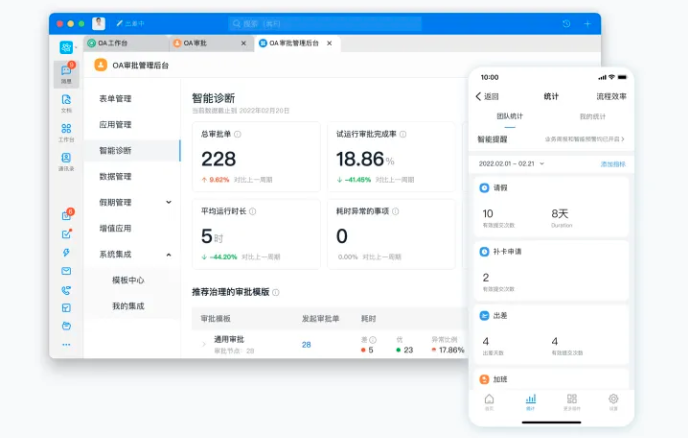
Task: Open the 2022.02.01 – 02.21 date dropdown
Action: [x=511, y=164]
